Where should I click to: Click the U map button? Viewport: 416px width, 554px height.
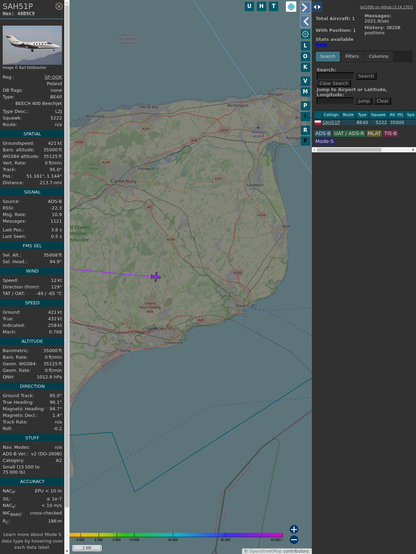(249, 6)
